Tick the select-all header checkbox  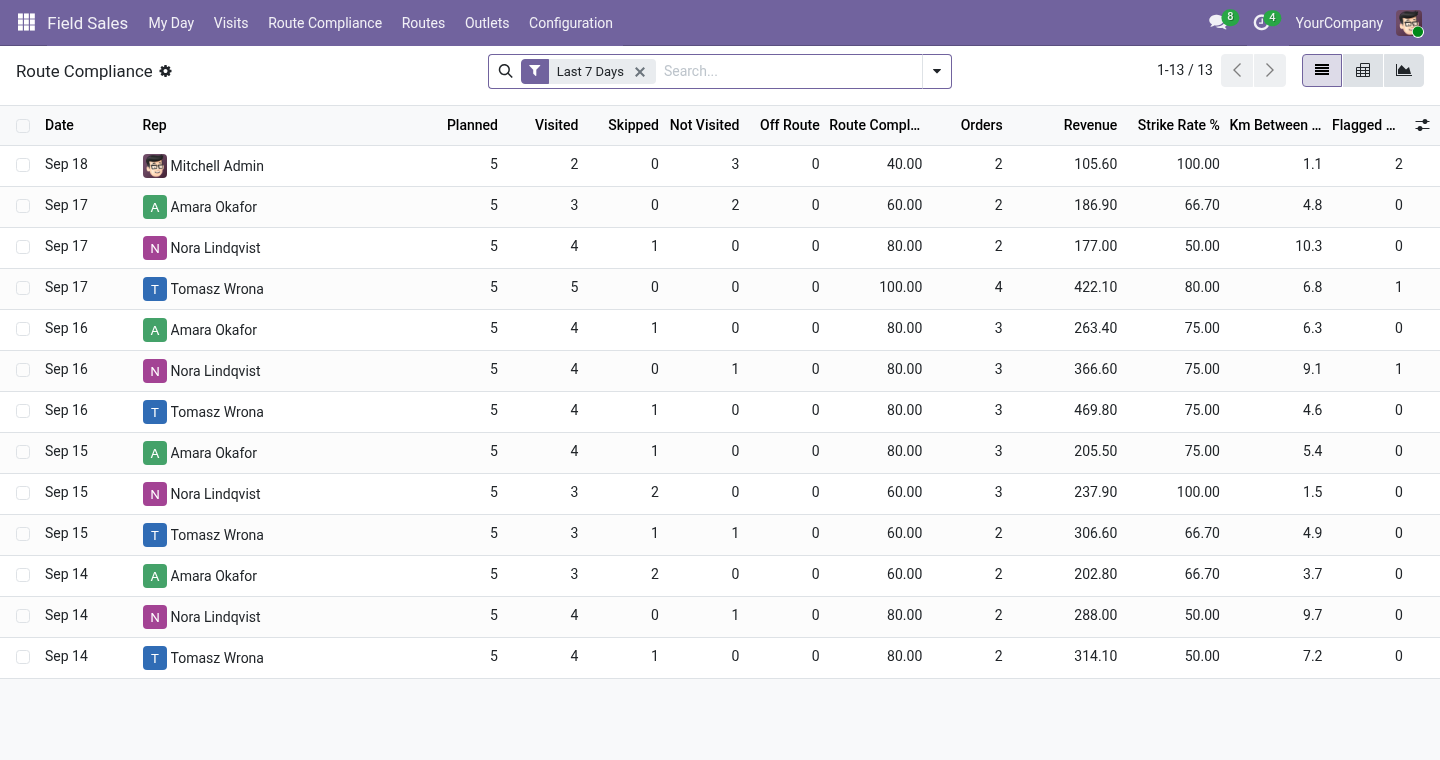23,126
